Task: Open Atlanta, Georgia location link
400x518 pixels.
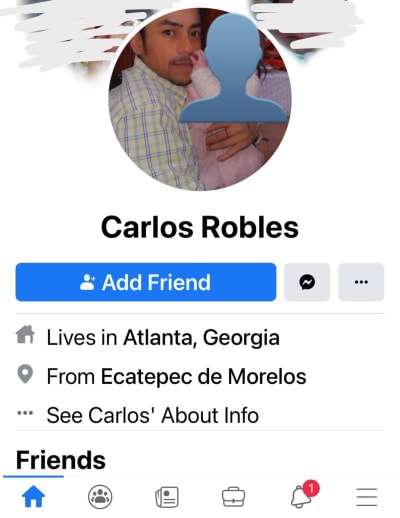Action: click(x=201, y=337)
